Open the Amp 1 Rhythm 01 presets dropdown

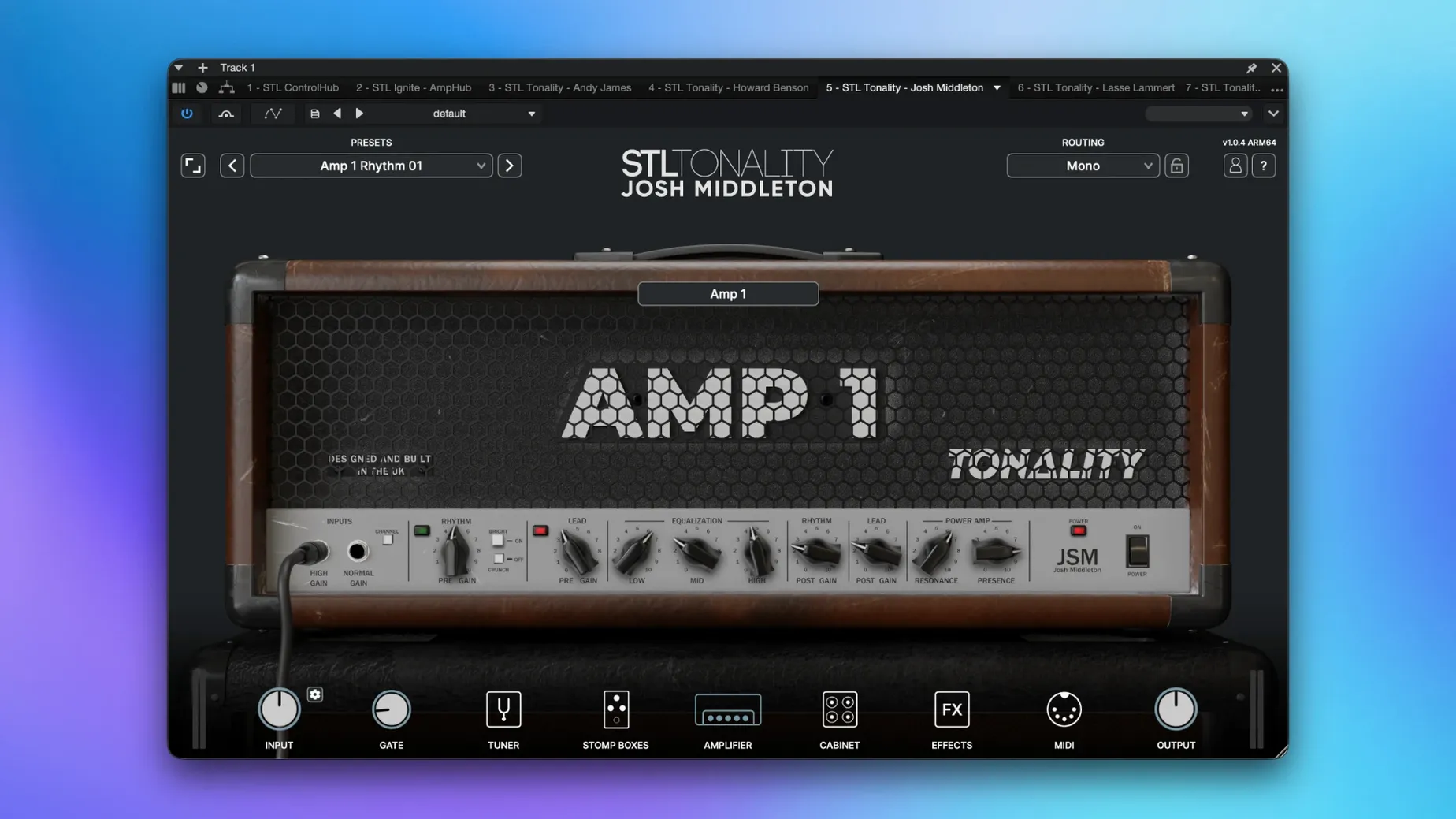pyautogui.click(x=371, y=166)
